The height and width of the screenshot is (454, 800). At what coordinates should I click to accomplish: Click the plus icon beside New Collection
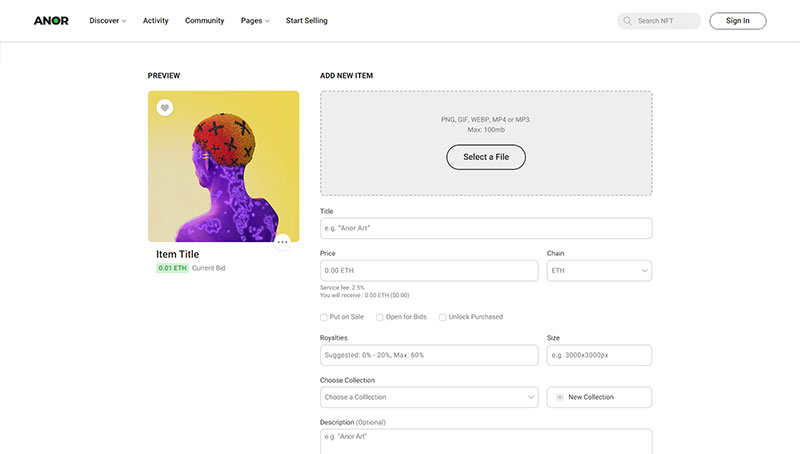560,397
